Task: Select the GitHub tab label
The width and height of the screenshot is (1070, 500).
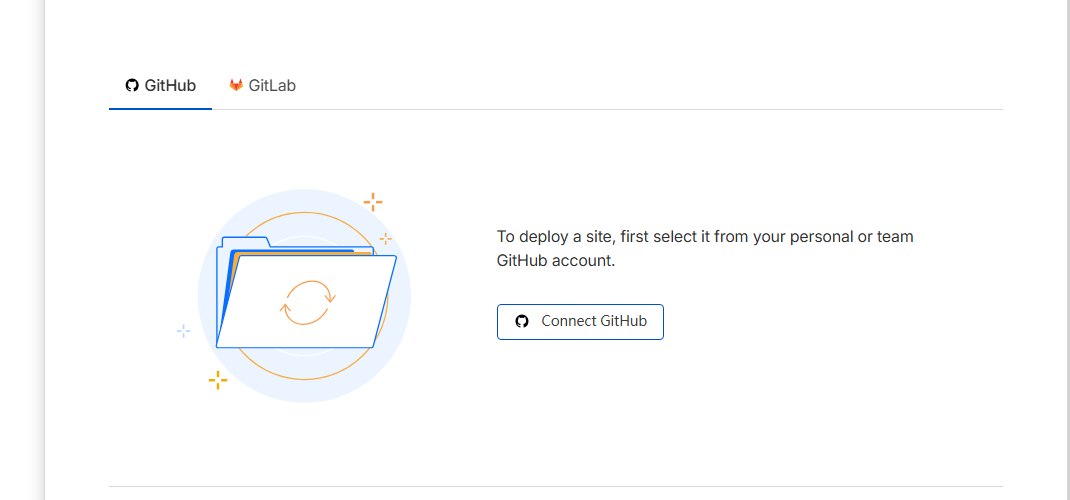Action: (170, 86)
